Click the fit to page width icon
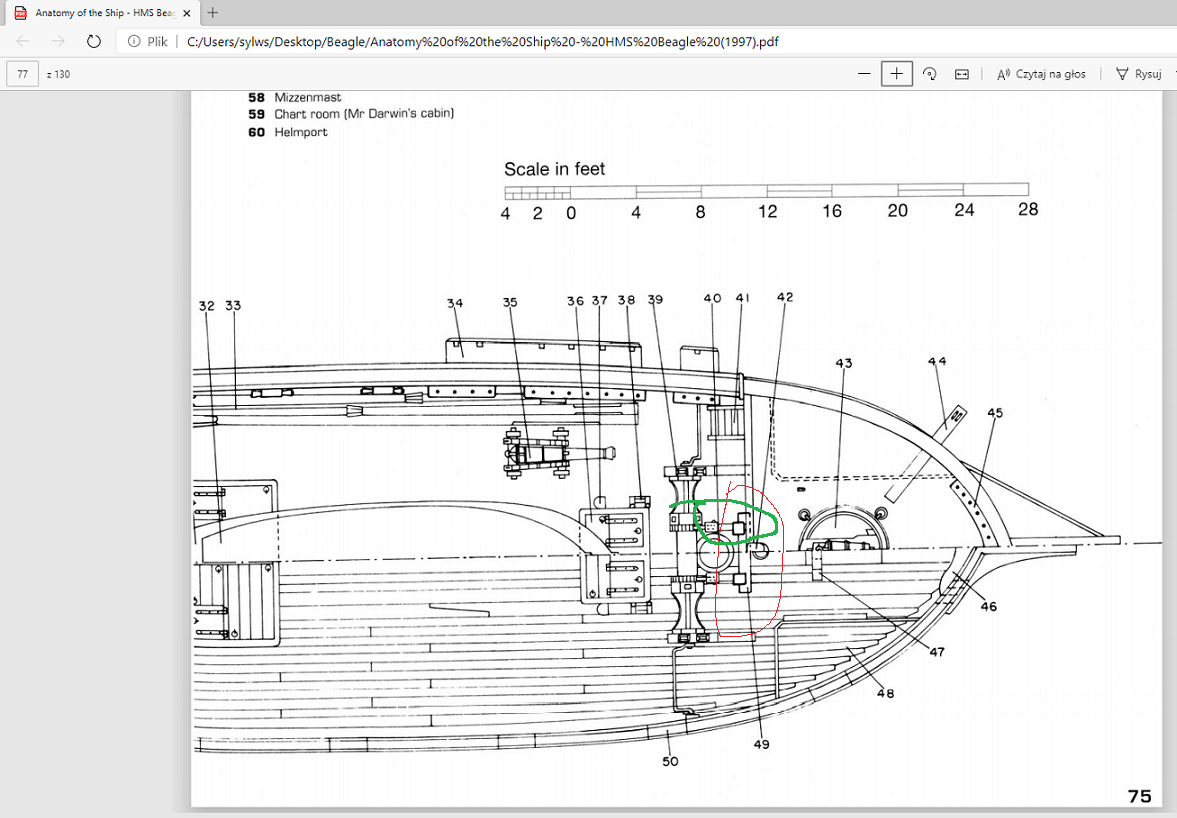The width and height of the screenshot is (1177, 818). [961, 74]
